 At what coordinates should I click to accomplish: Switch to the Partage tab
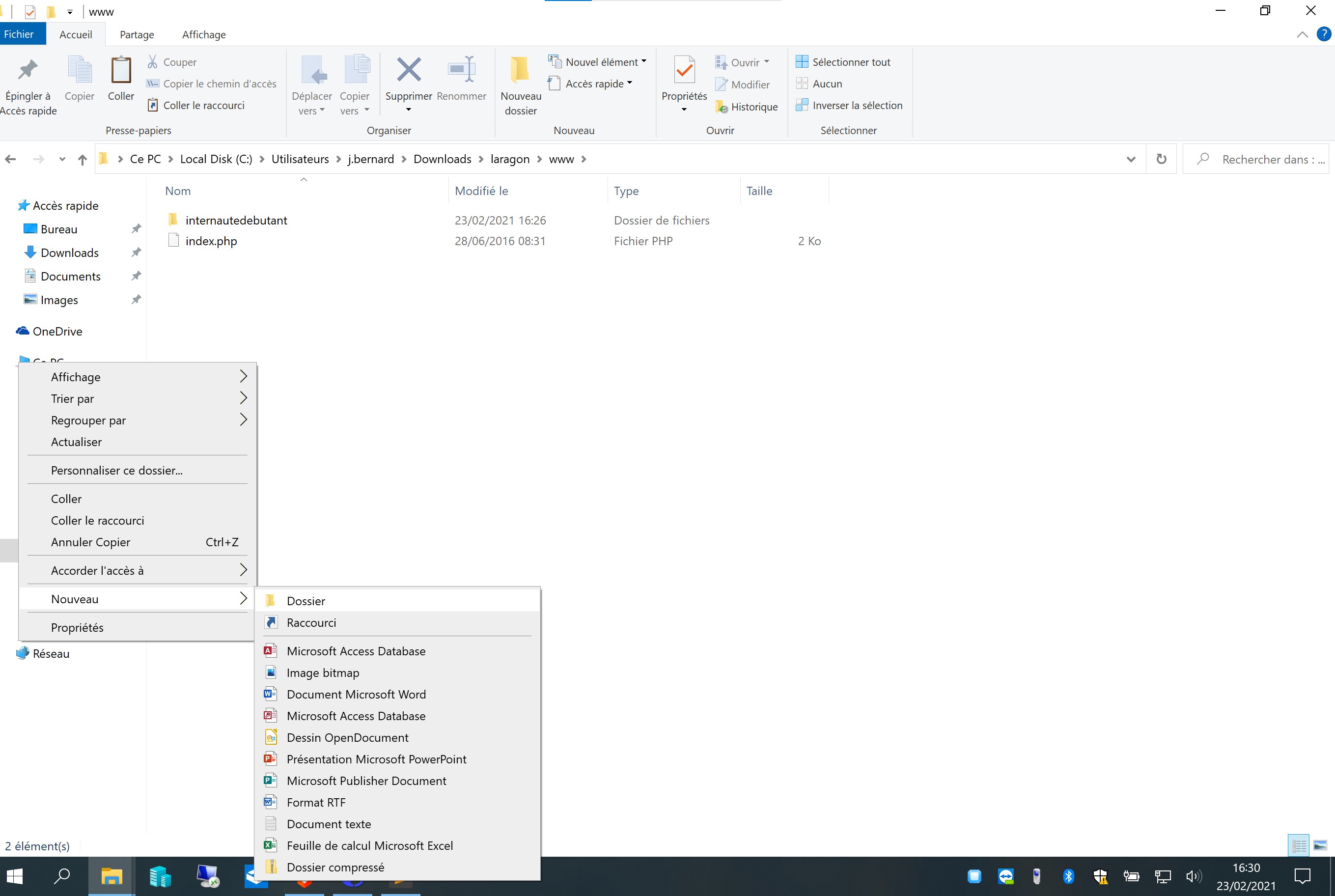137,34
